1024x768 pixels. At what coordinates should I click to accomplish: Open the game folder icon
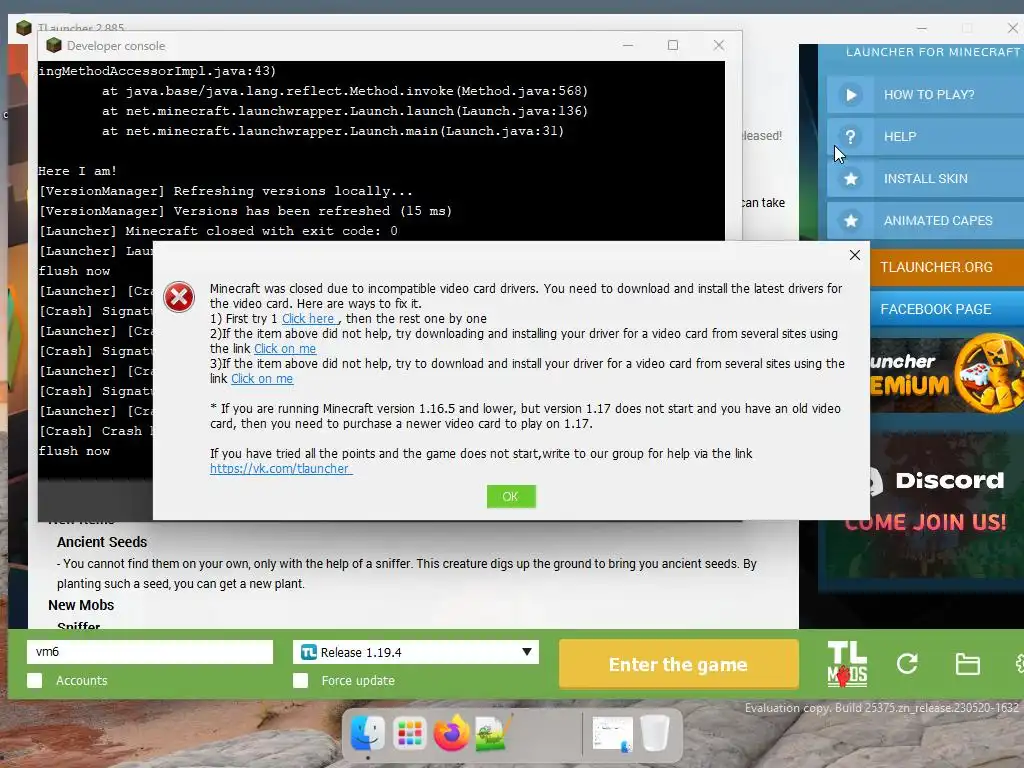[967, 664]
